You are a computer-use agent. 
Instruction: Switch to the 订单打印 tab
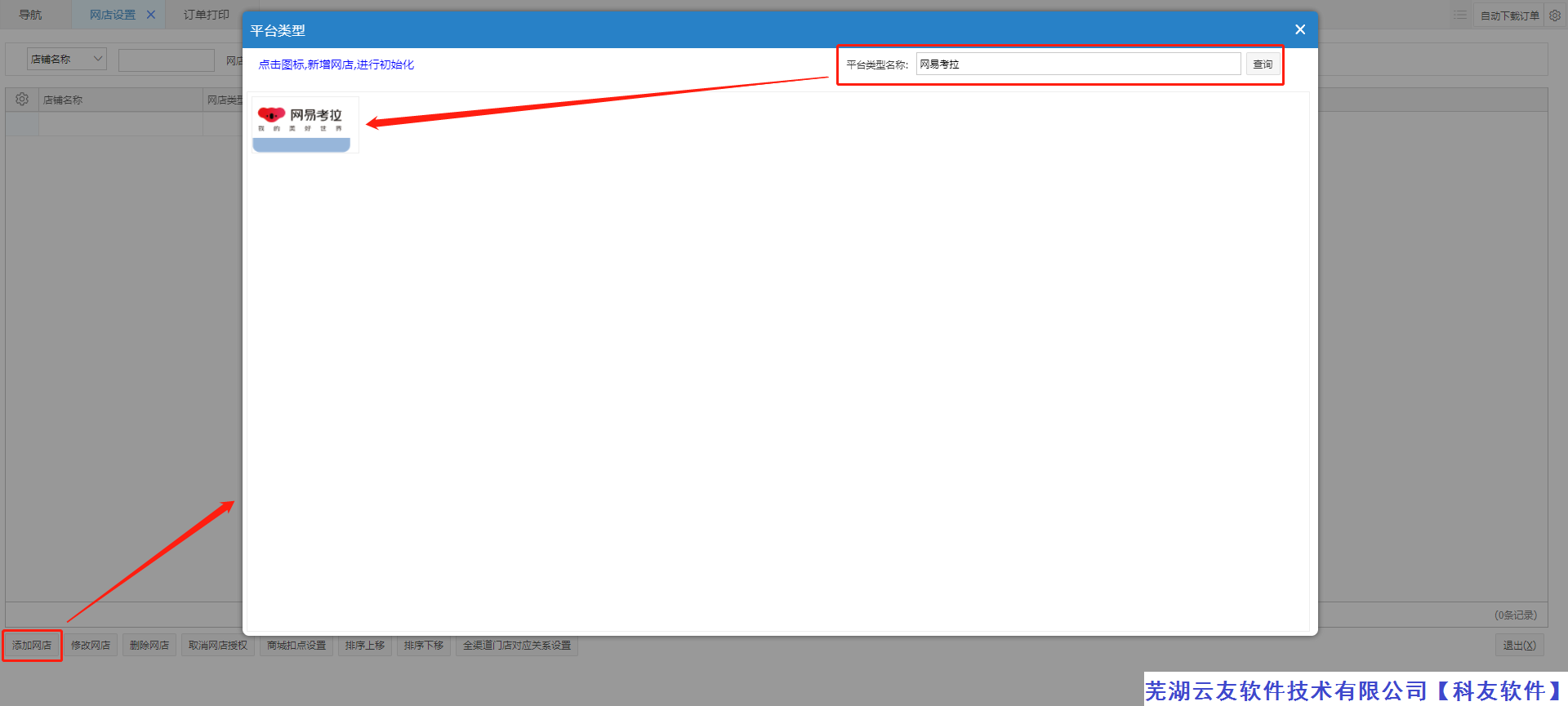[x=206, y=15]
